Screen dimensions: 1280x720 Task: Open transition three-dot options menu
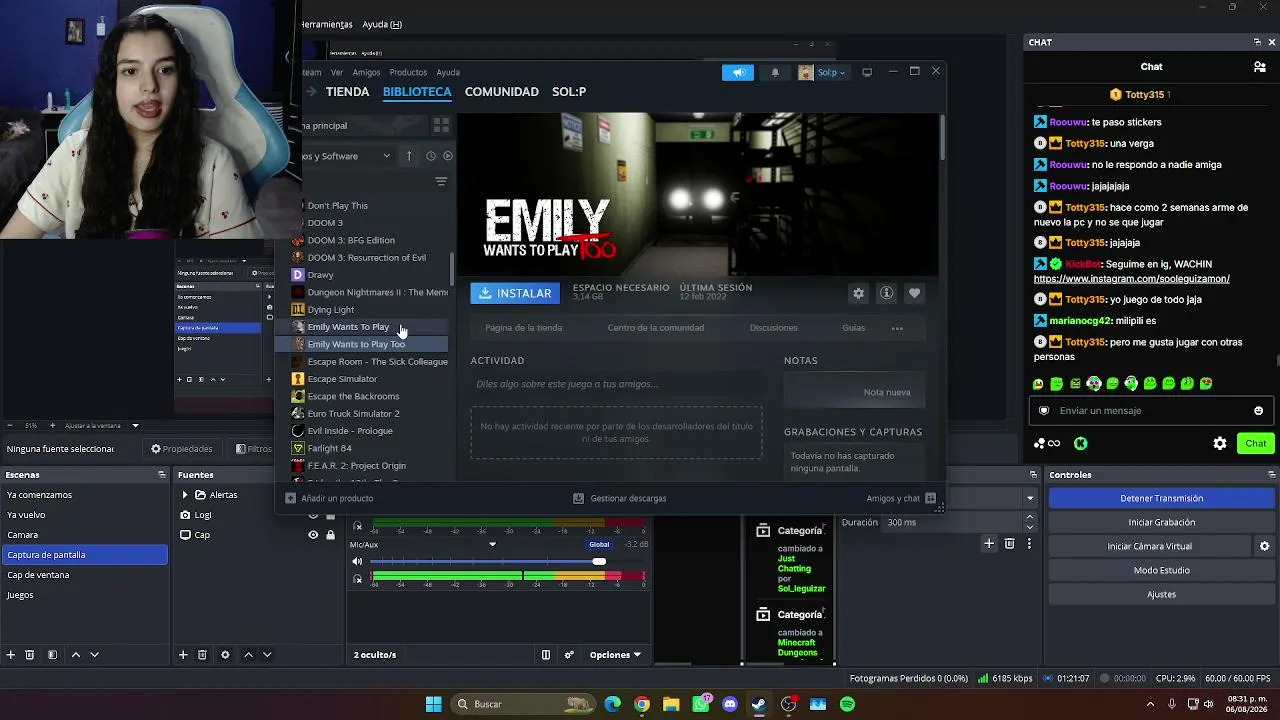(1029, 543)
